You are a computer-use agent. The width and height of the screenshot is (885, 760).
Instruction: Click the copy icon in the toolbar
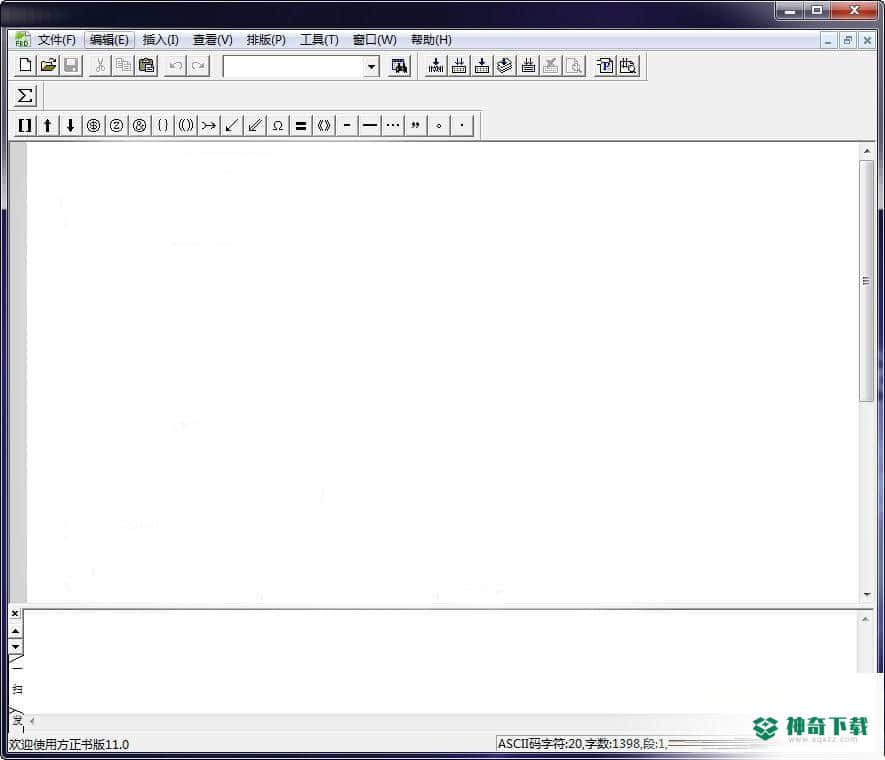123,65
